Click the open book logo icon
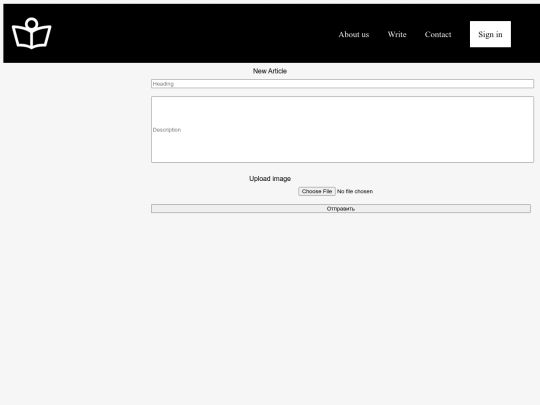The width and height of the screenshot is (540, 405). (x=31, y=33)
